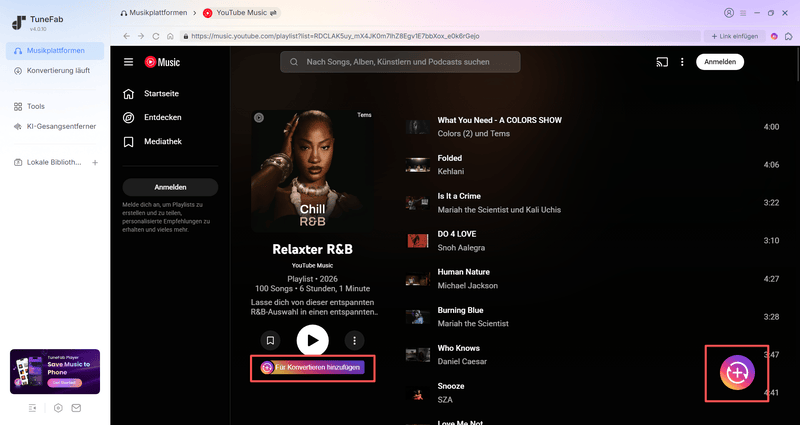
Task: Click the Daniel Caesar artist link
Action: coord(462,361)
